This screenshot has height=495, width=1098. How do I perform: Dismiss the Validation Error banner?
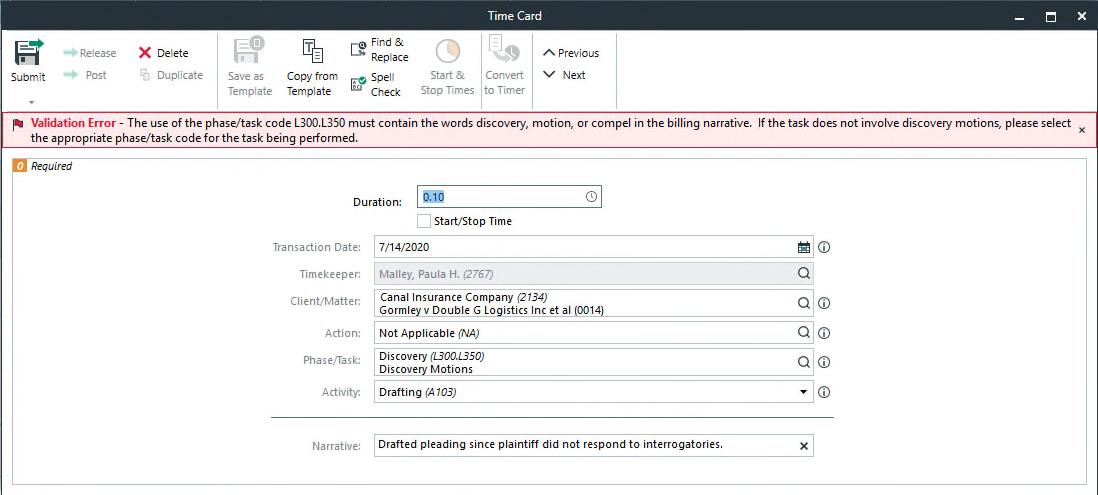tap(1082, 130)
